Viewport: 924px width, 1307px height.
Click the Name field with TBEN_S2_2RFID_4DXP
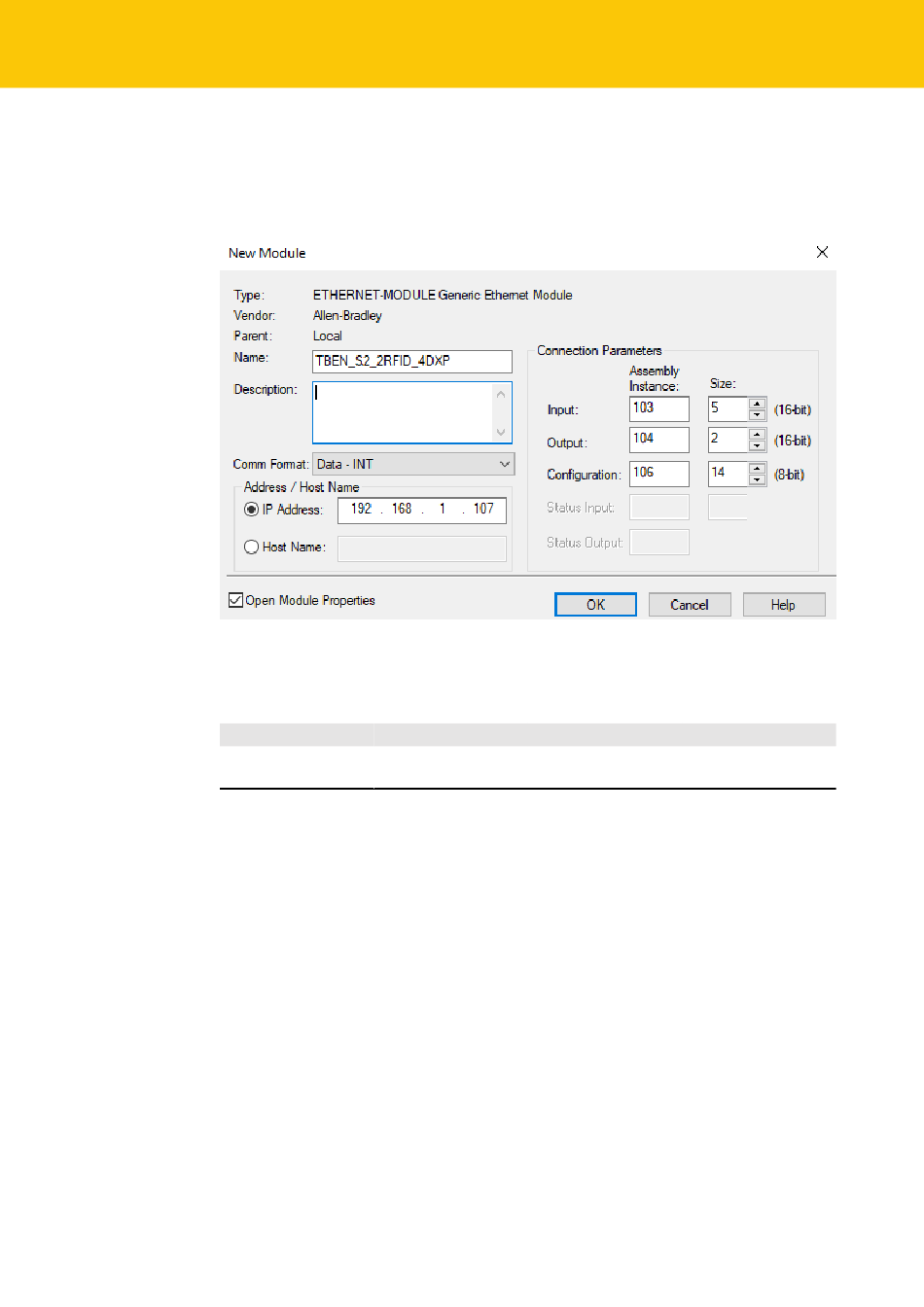pos(412,361)
